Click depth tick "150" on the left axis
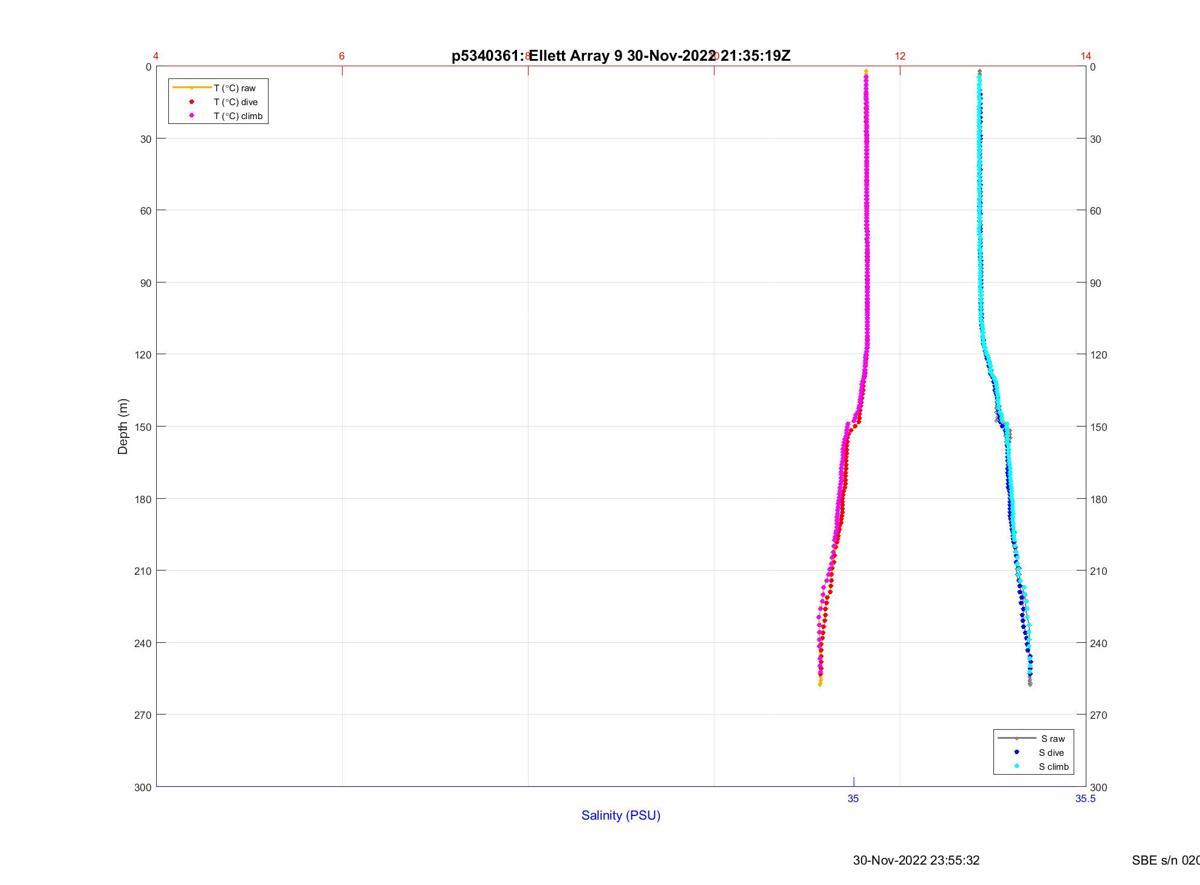Screen dimensions: 1200x885 click(142, 427)
